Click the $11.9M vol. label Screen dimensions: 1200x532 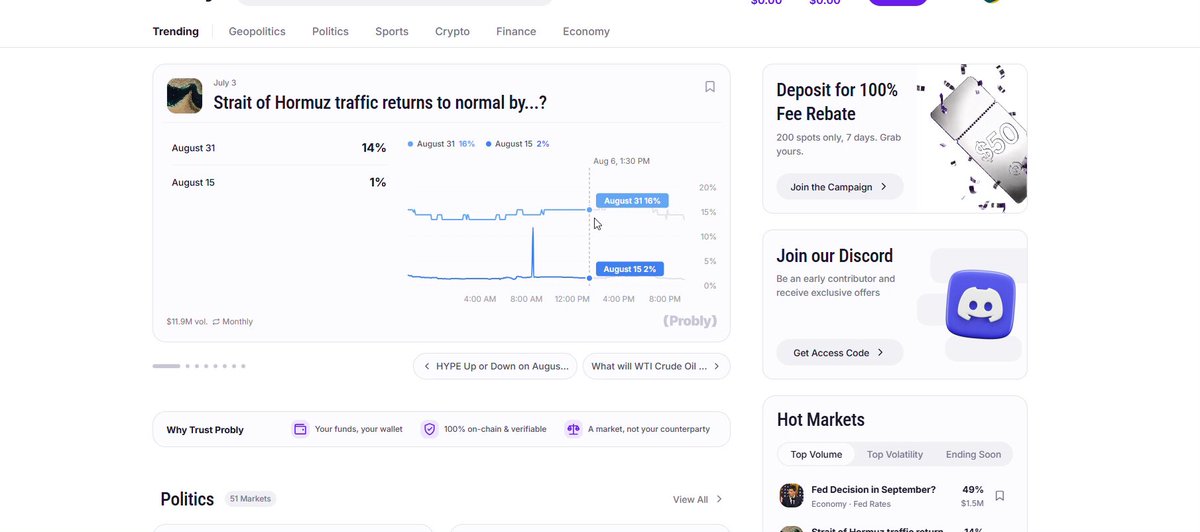187,322
